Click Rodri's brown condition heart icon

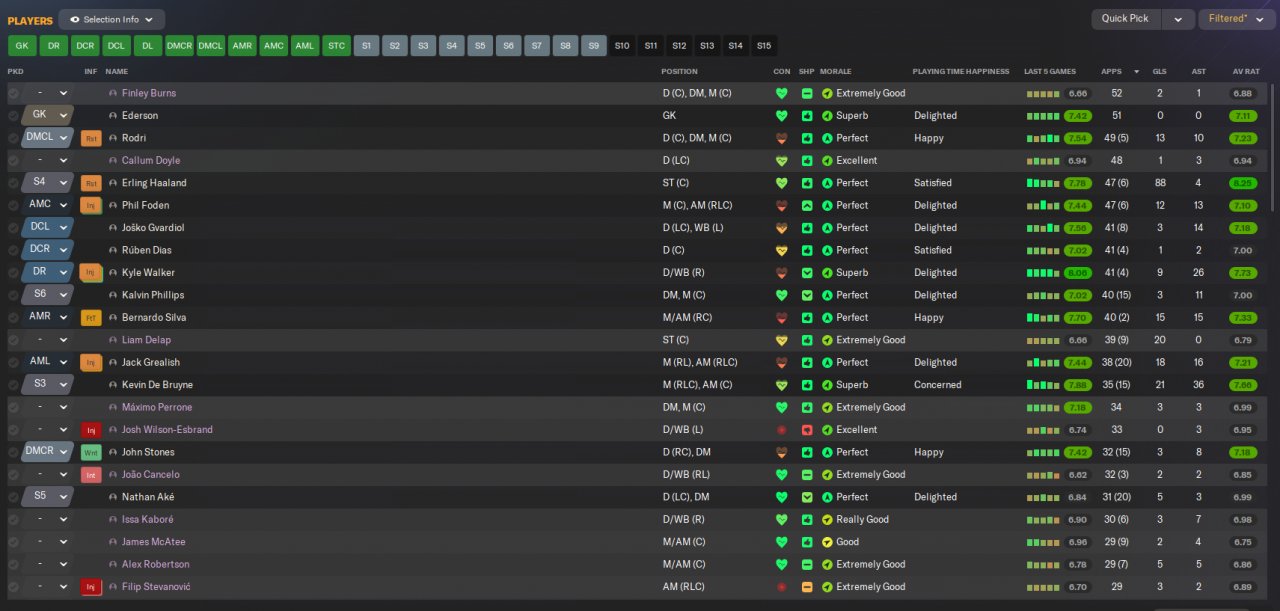tap(781, 138)
